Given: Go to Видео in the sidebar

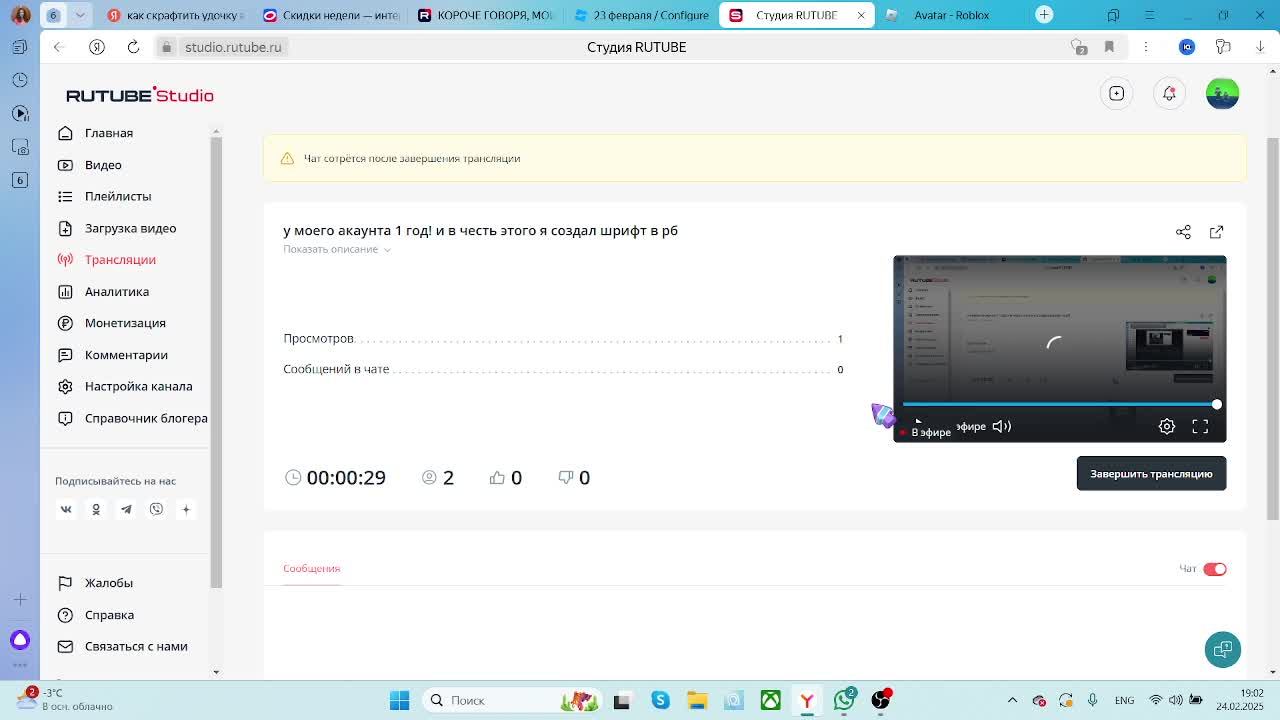Looking at the screenshot, I should (x=103, y=165).
